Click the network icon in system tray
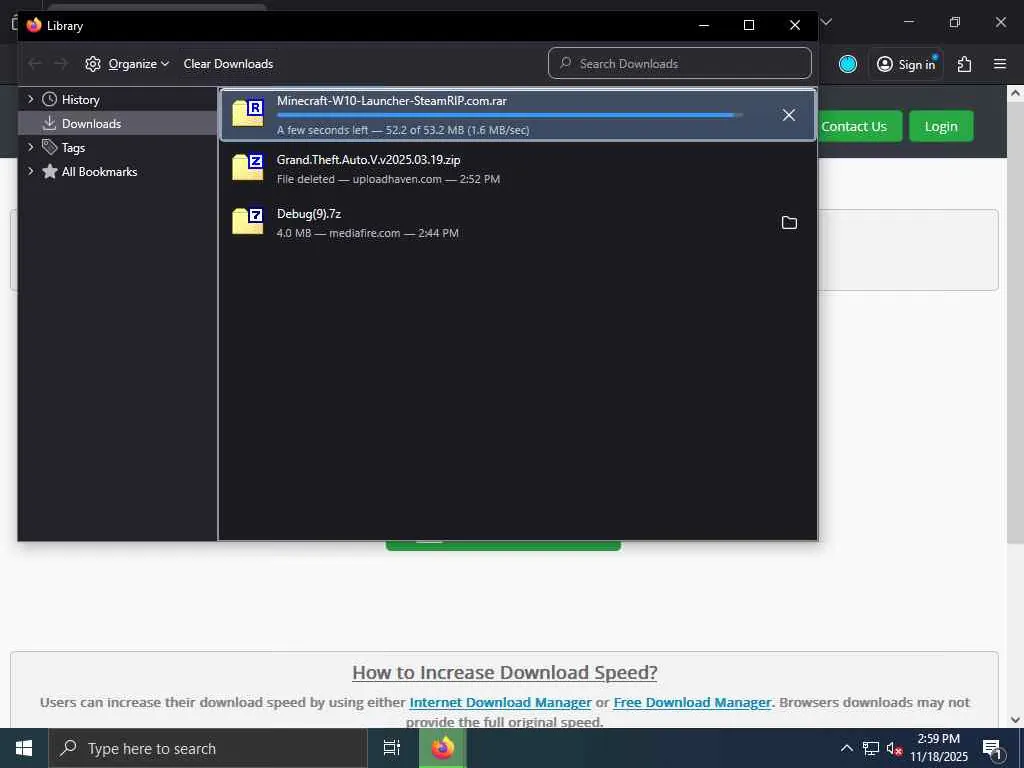The height and width of the screenshot is (768, 1024). tap(871, 748)
